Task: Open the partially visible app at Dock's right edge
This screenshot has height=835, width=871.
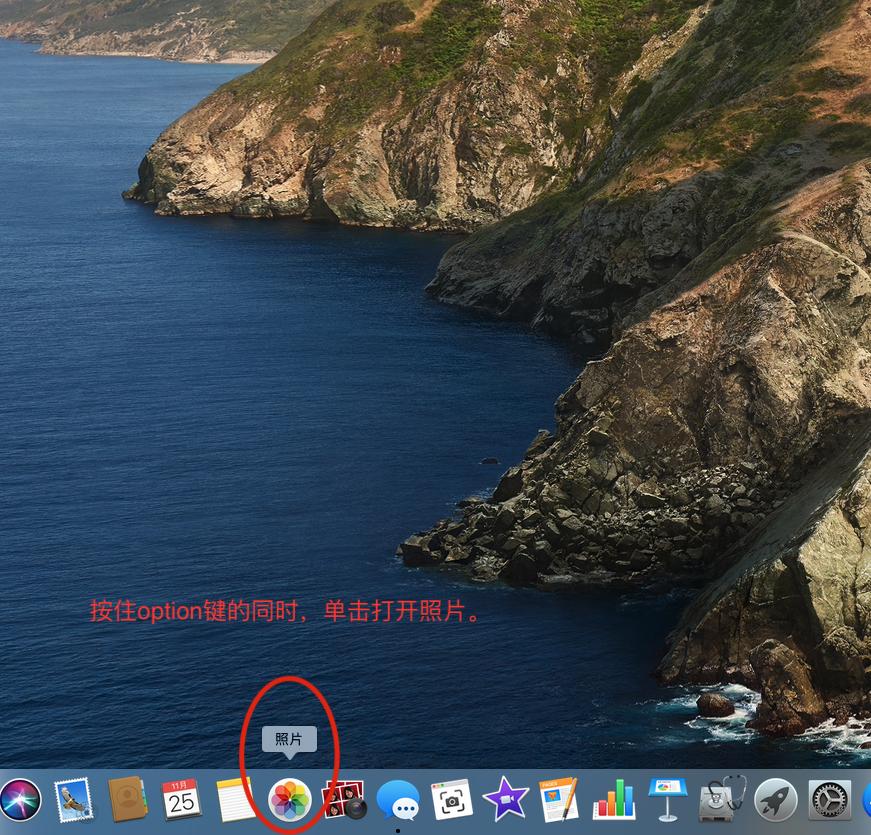Action: click(x=866, y=800)
